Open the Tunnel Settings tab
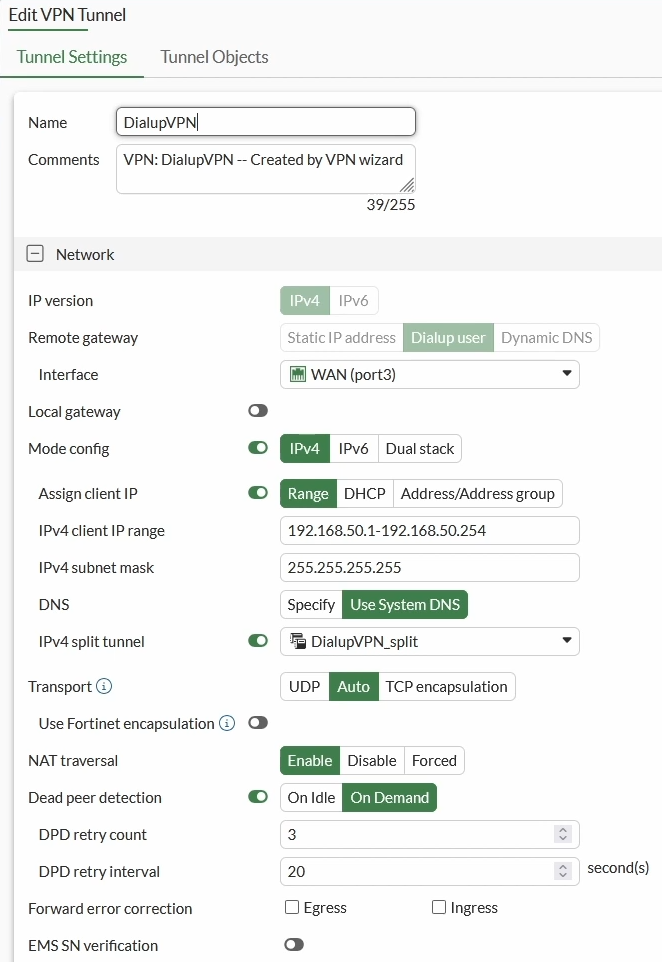 coord(72,57)
